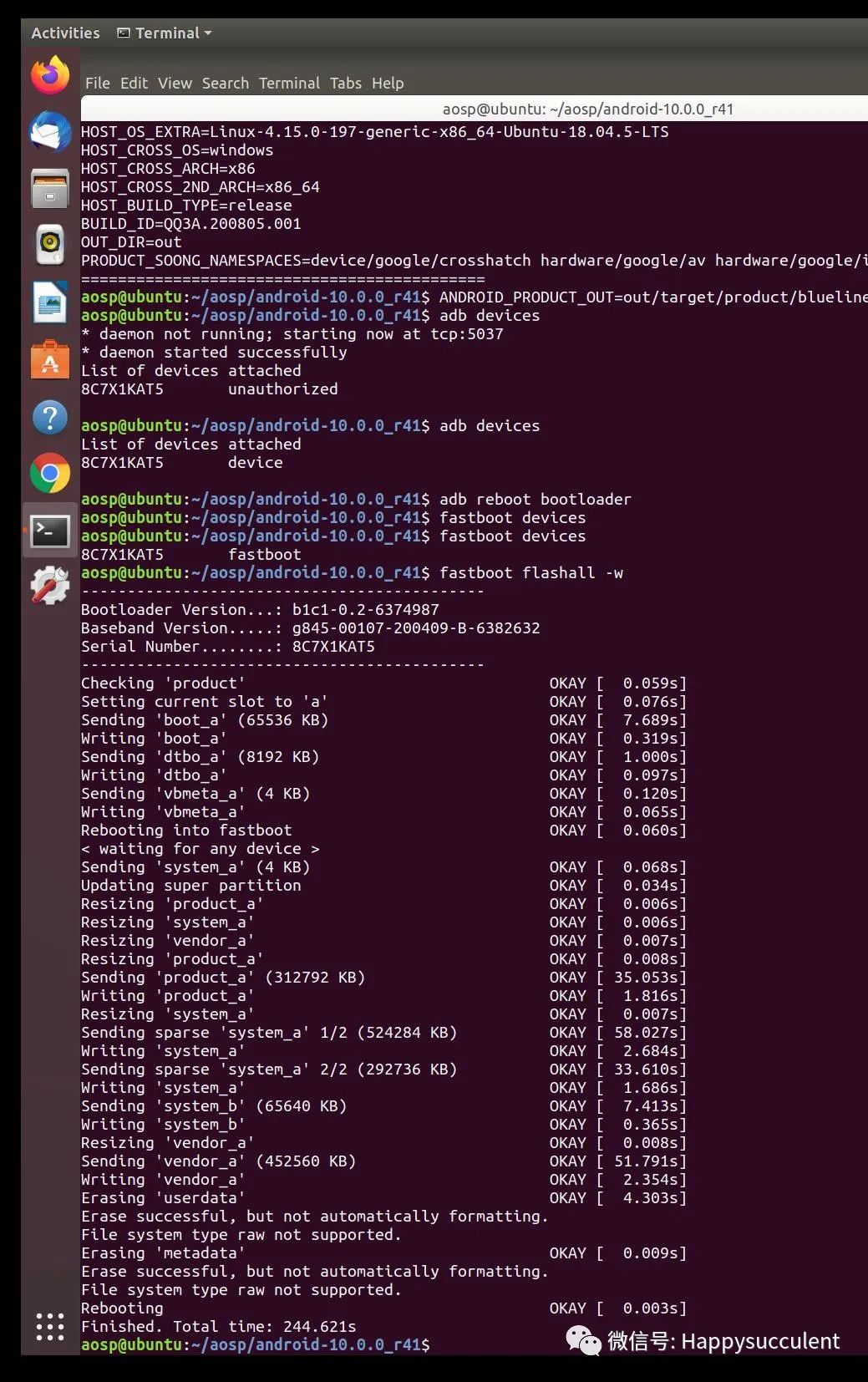868x1382 pixels.
Task: Click 'Bootloader Version' line in output
Action: click(260, 610)
